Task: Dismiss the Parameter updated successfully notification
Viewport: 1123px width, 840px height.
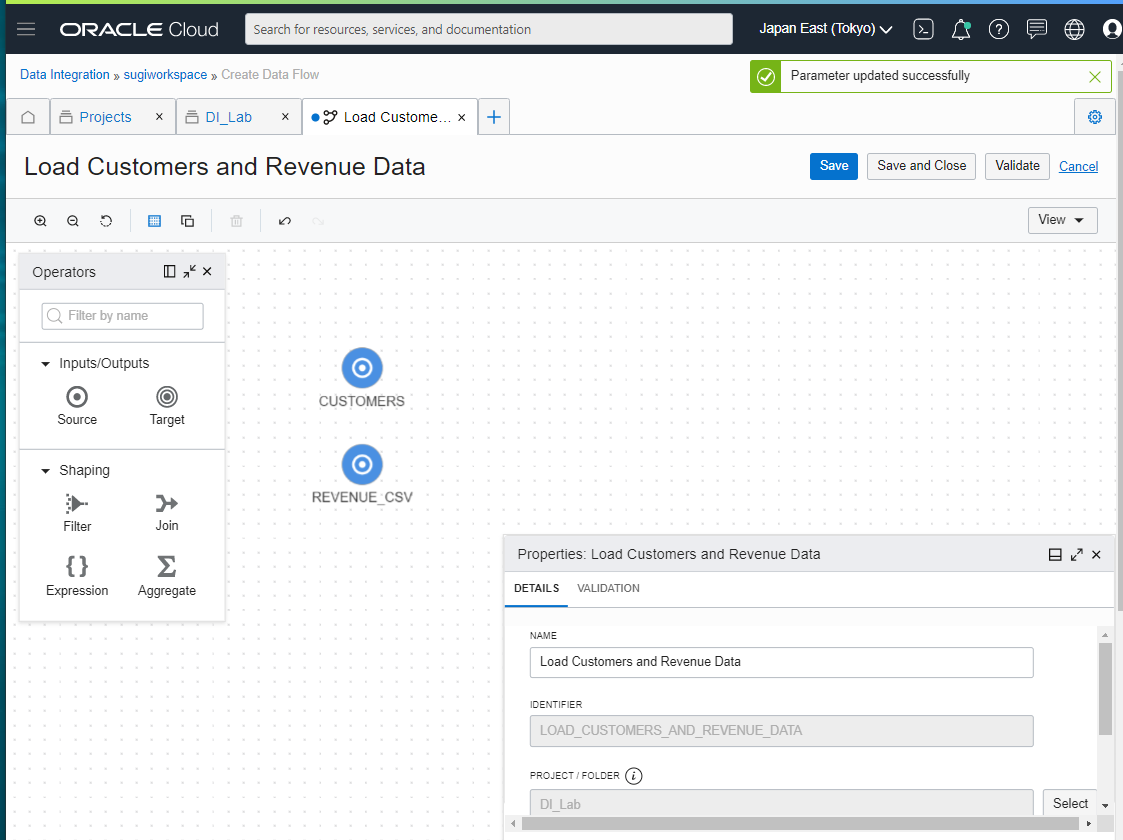Action: tap(1094, 77)
